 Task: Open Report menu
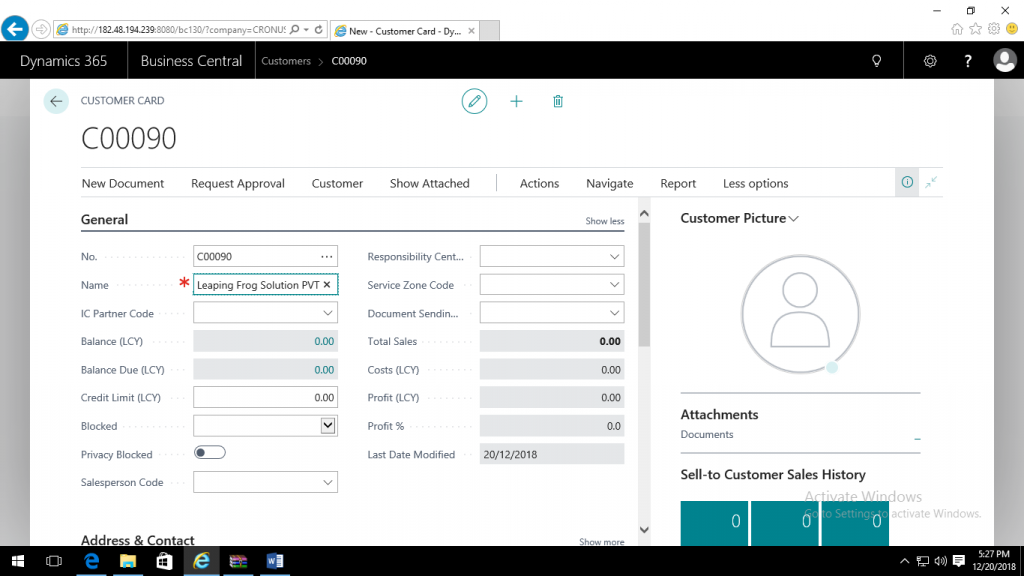(678, 184)
